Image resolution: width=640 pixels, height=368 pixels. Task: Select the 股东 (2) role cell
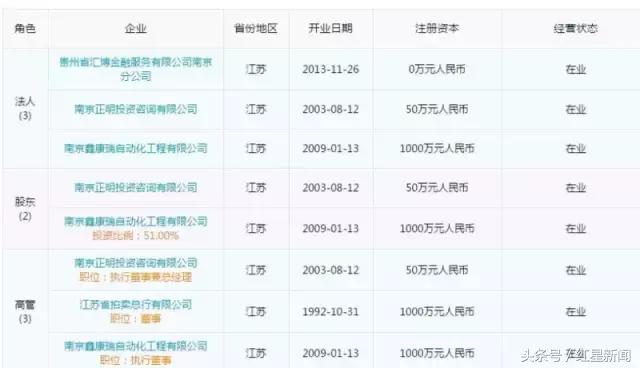click(25, 208)
